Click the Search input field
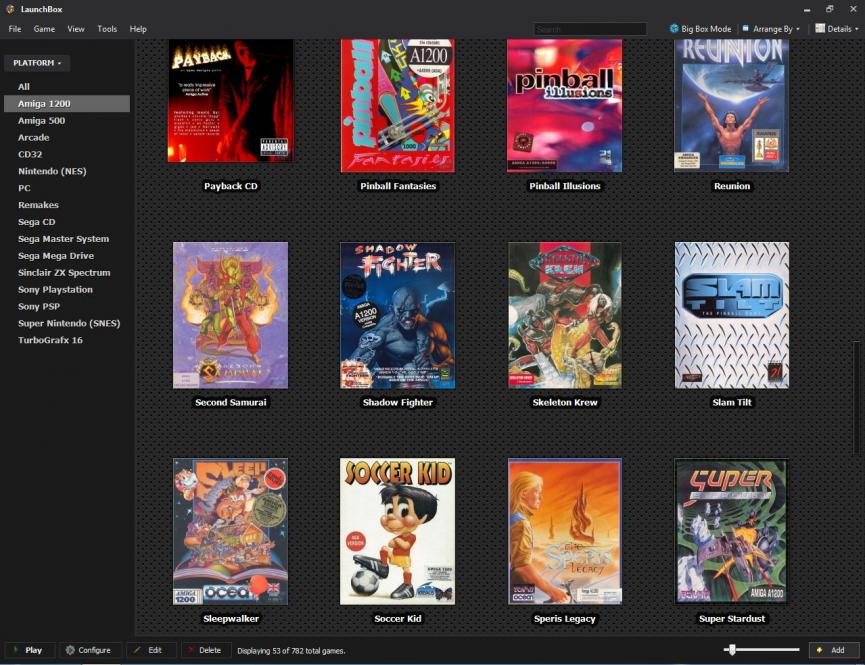Viewport: 865px width, 665px height. click(x=590, y=29)
